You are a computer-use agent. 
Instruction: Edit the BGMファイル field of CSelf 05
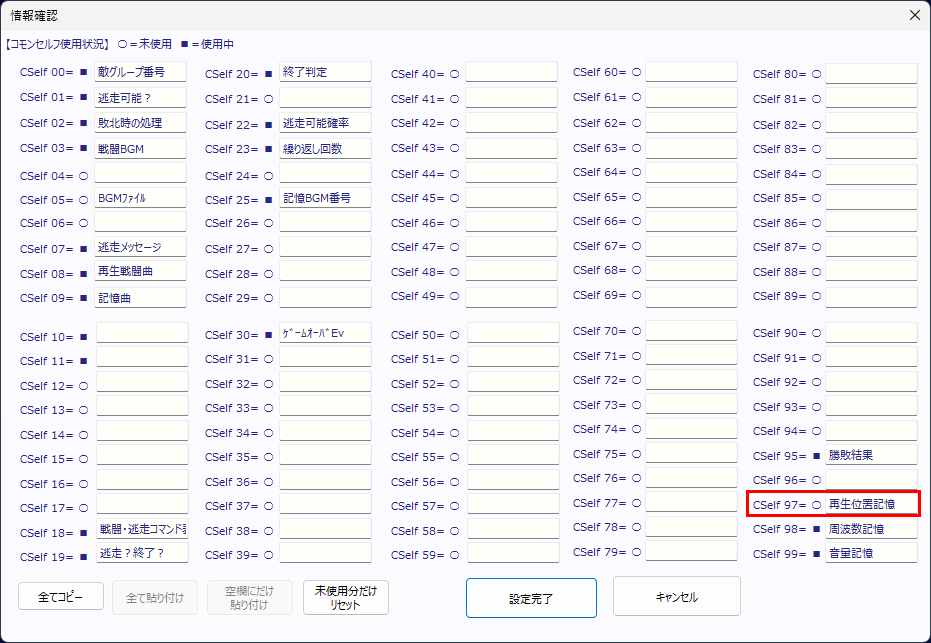pyautogui.click(x=141, y=199)
